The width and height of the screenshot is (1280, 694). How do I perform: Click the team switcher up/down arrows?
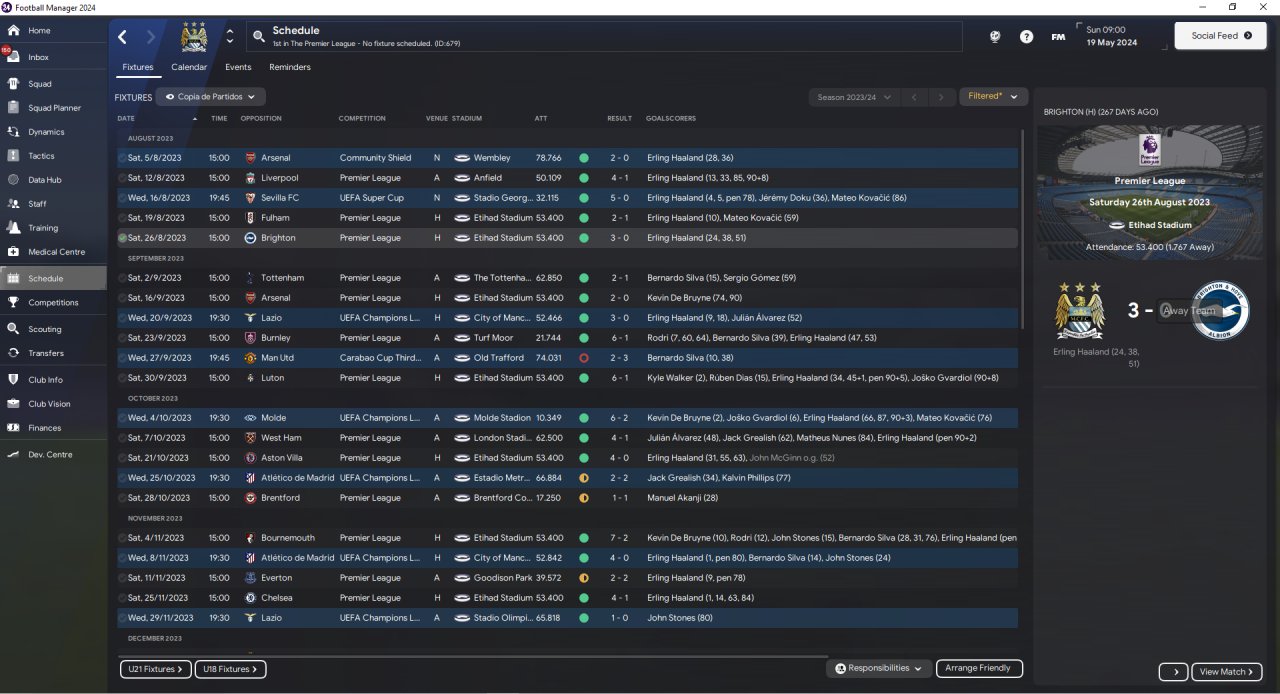[x=230, y=37]
